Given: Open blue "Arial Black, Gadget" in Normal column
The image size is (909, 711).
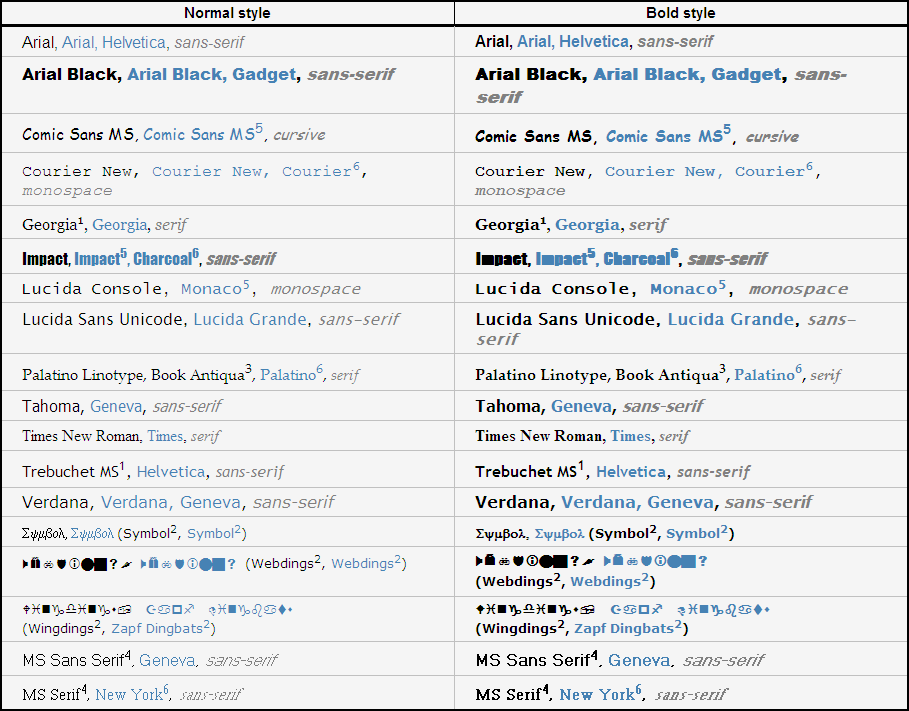Looking at the screenshot, I should (x=211, y=74).
